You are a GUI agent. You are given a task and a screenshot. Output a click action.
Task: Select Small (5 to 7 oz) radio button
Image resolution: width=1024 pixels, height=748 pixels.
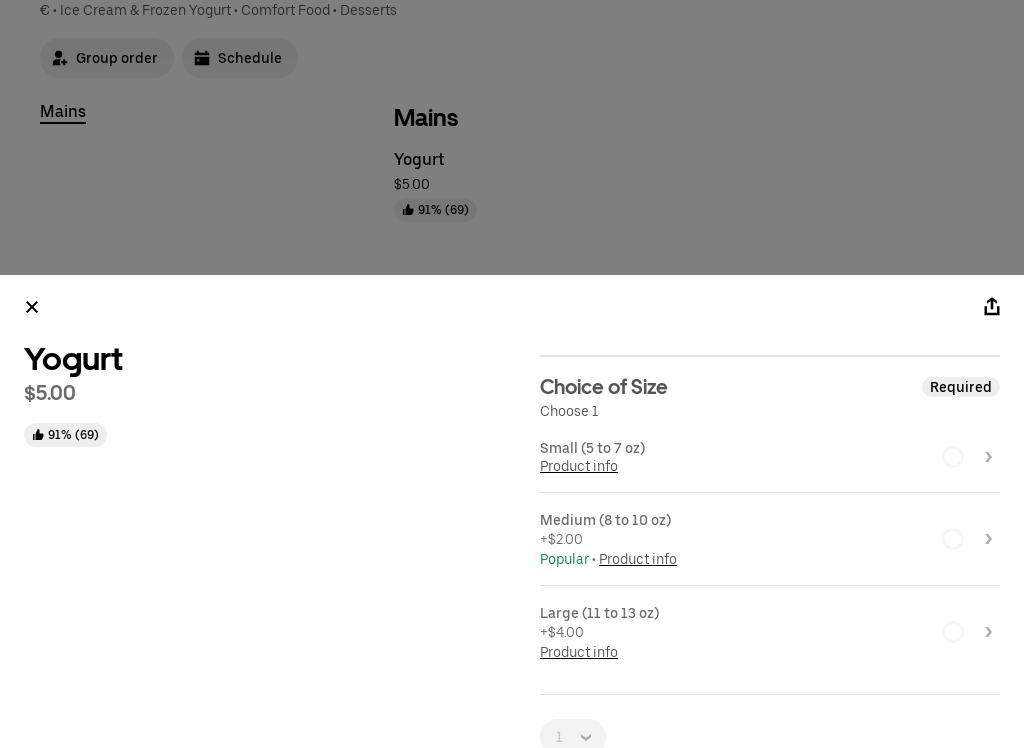(953, 457)
